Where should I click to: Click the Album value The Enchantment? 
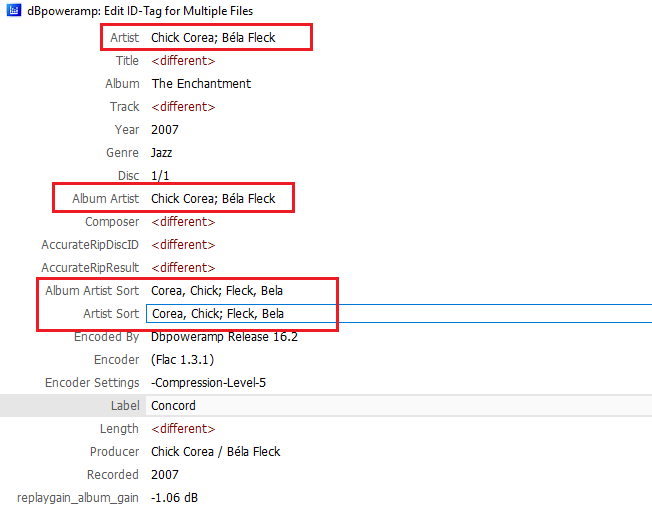pyautogui.click(x=201, y=84)
